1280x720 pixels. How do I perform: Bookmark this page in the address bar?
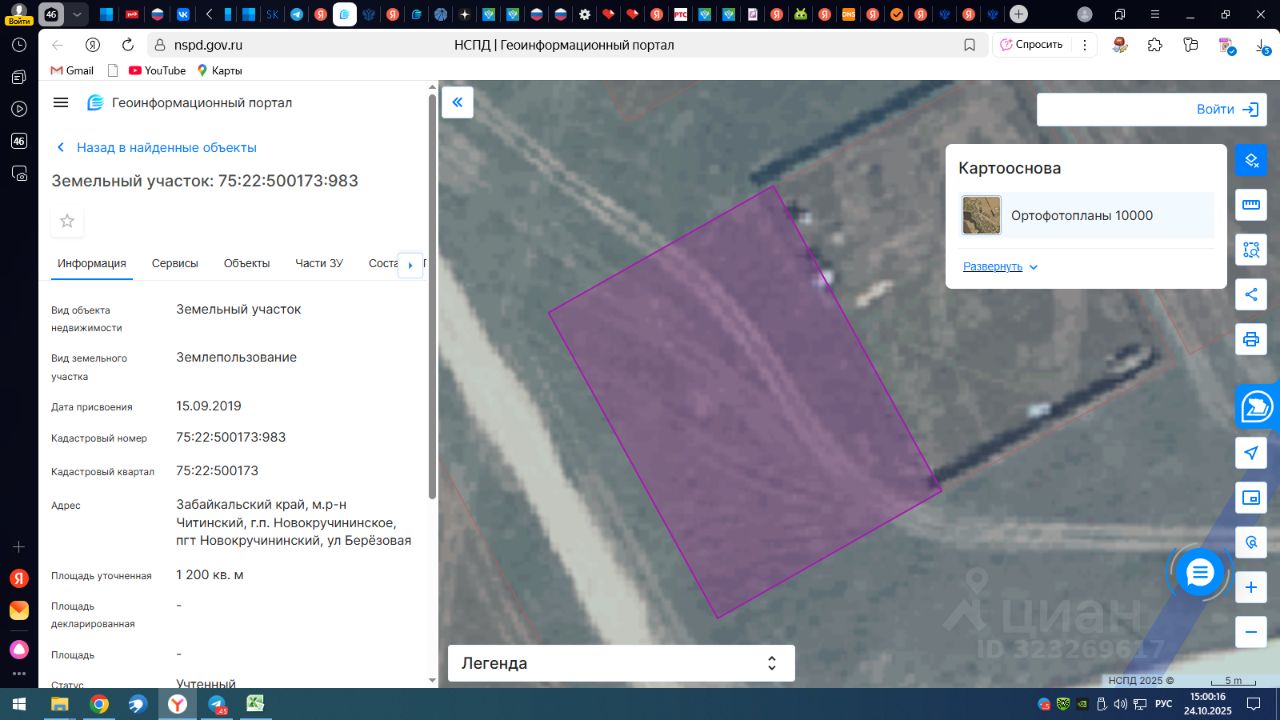click(969, 45)
